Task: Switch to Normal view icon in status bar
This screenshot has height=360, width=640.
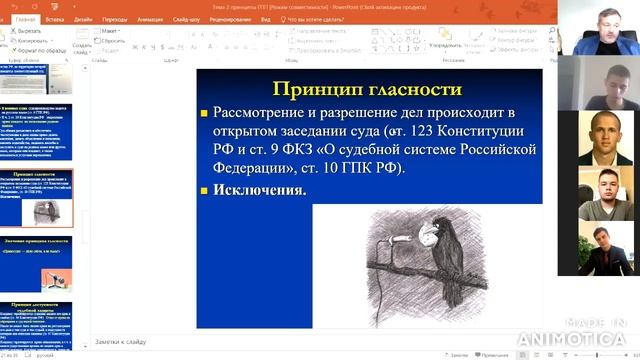Action: [x=522, y=355]
